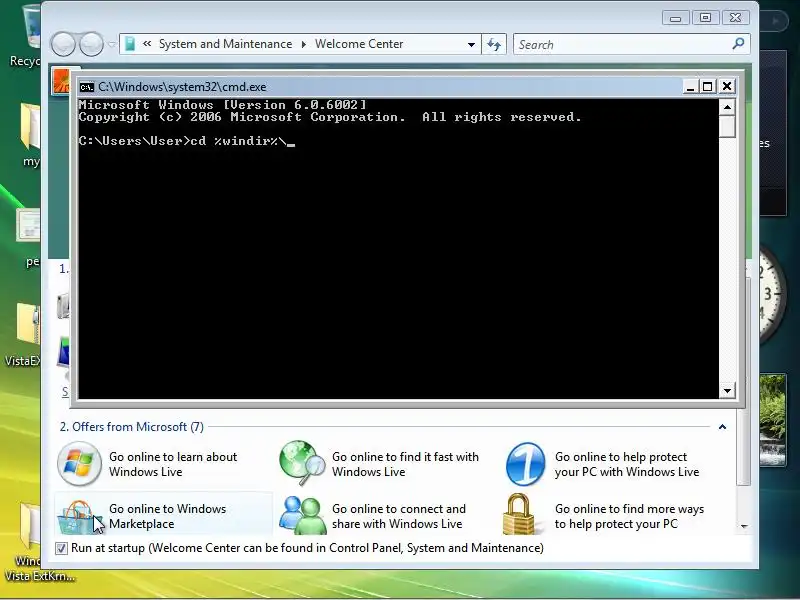The image size is (800, 600).
Task: Click the Forward navigation button
Action: click(x=92, y=44)
